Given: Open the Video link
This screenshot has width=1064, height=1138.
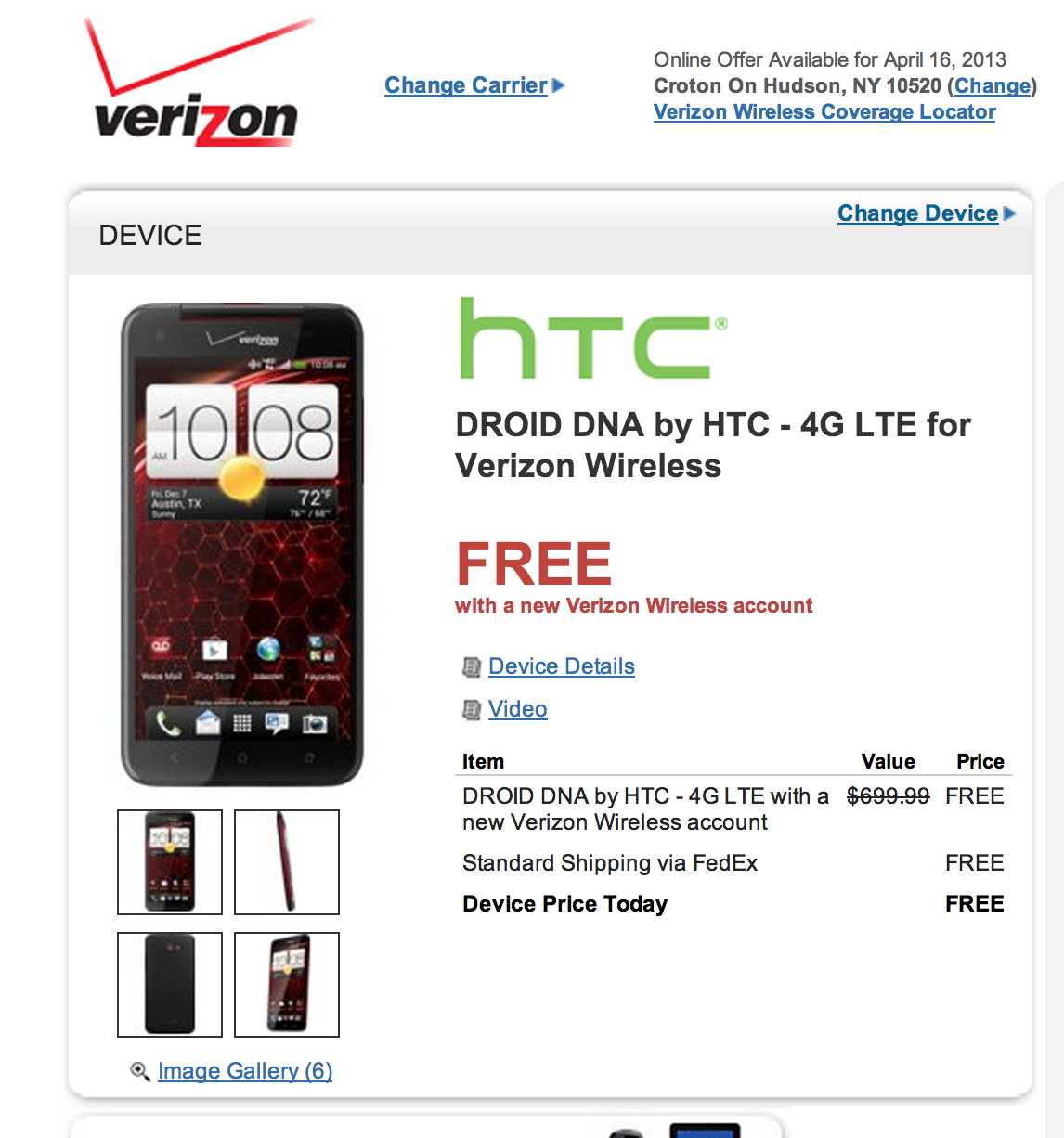Looking at the screenshot, I should pyautogui.click(x=518, y=709).
